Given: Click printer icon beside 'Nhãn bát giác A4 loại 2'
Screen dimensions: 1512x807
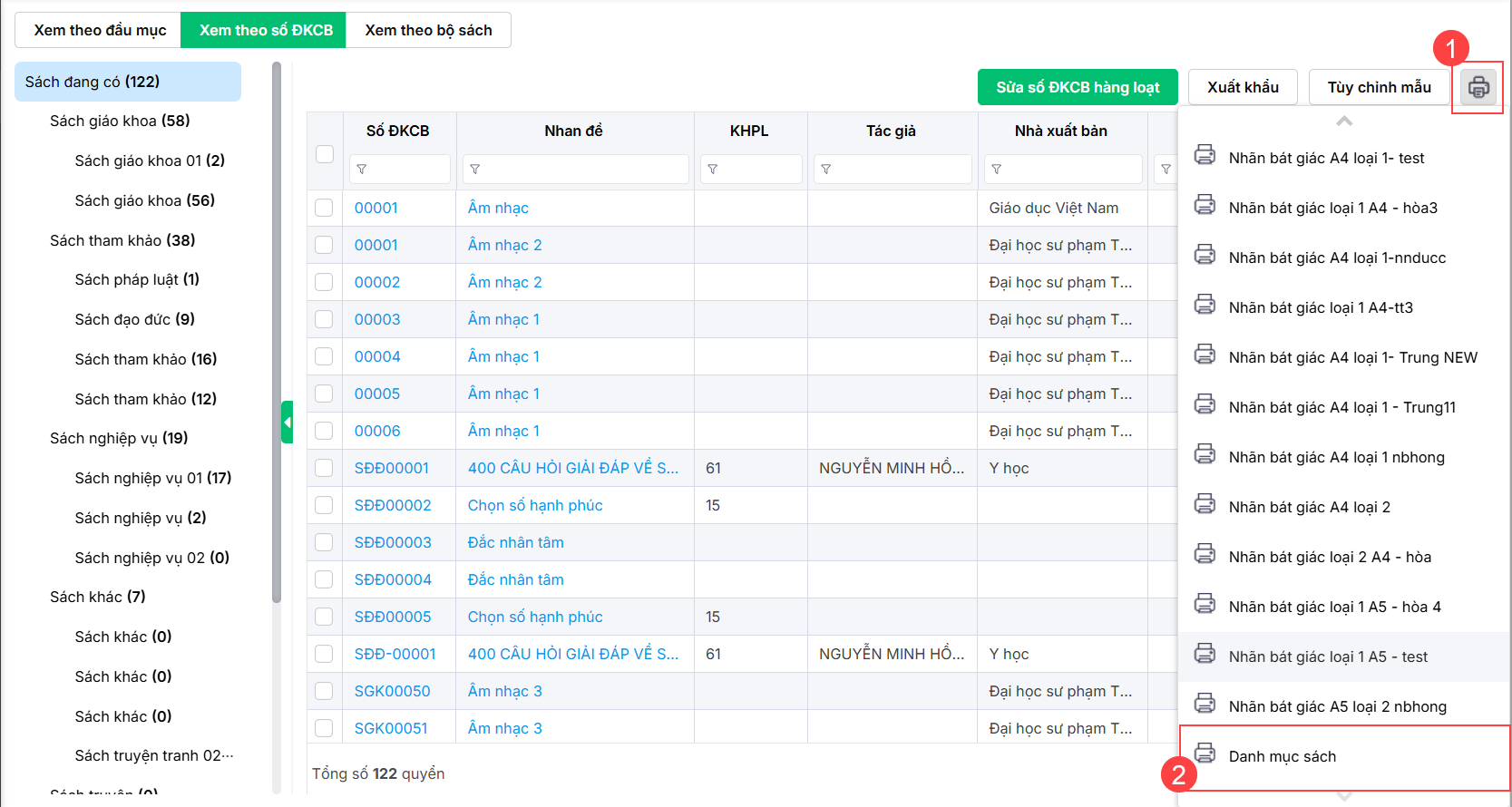Looking at the screenshot, I should (1205, 504).
